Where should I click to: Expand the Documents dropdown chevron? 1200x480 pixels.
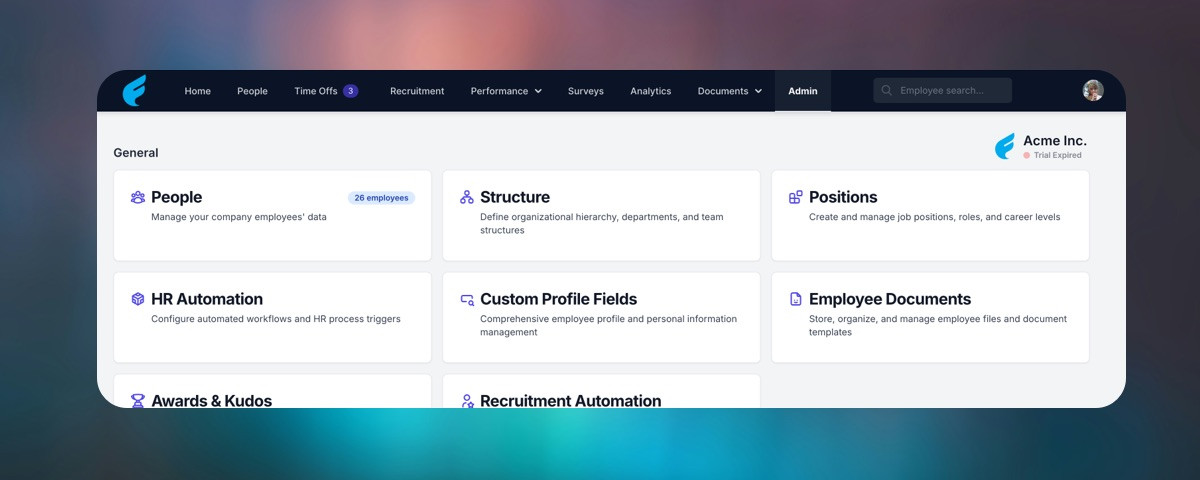coord(758,91)
